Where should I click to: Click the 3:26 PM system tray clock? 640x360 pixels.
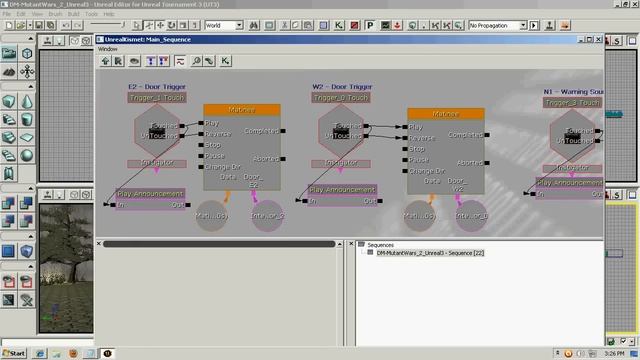coord(615,353)
